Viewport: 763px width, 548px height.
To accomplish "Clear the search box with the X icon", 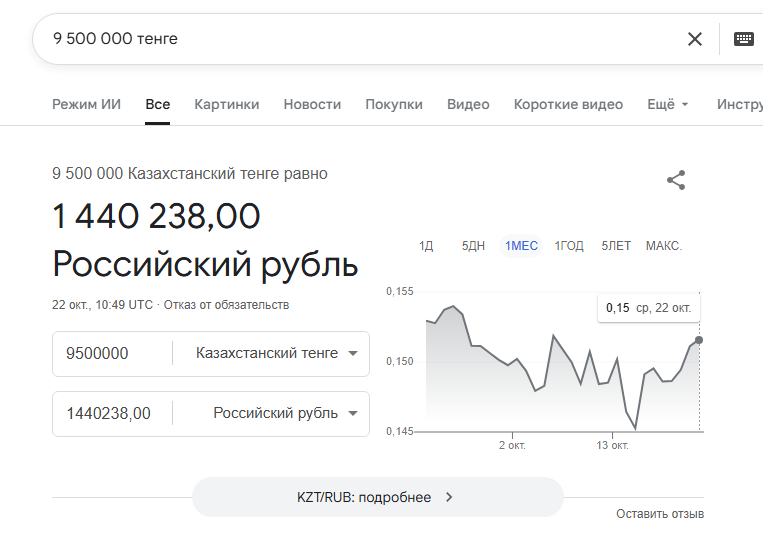I will [695, 39].
